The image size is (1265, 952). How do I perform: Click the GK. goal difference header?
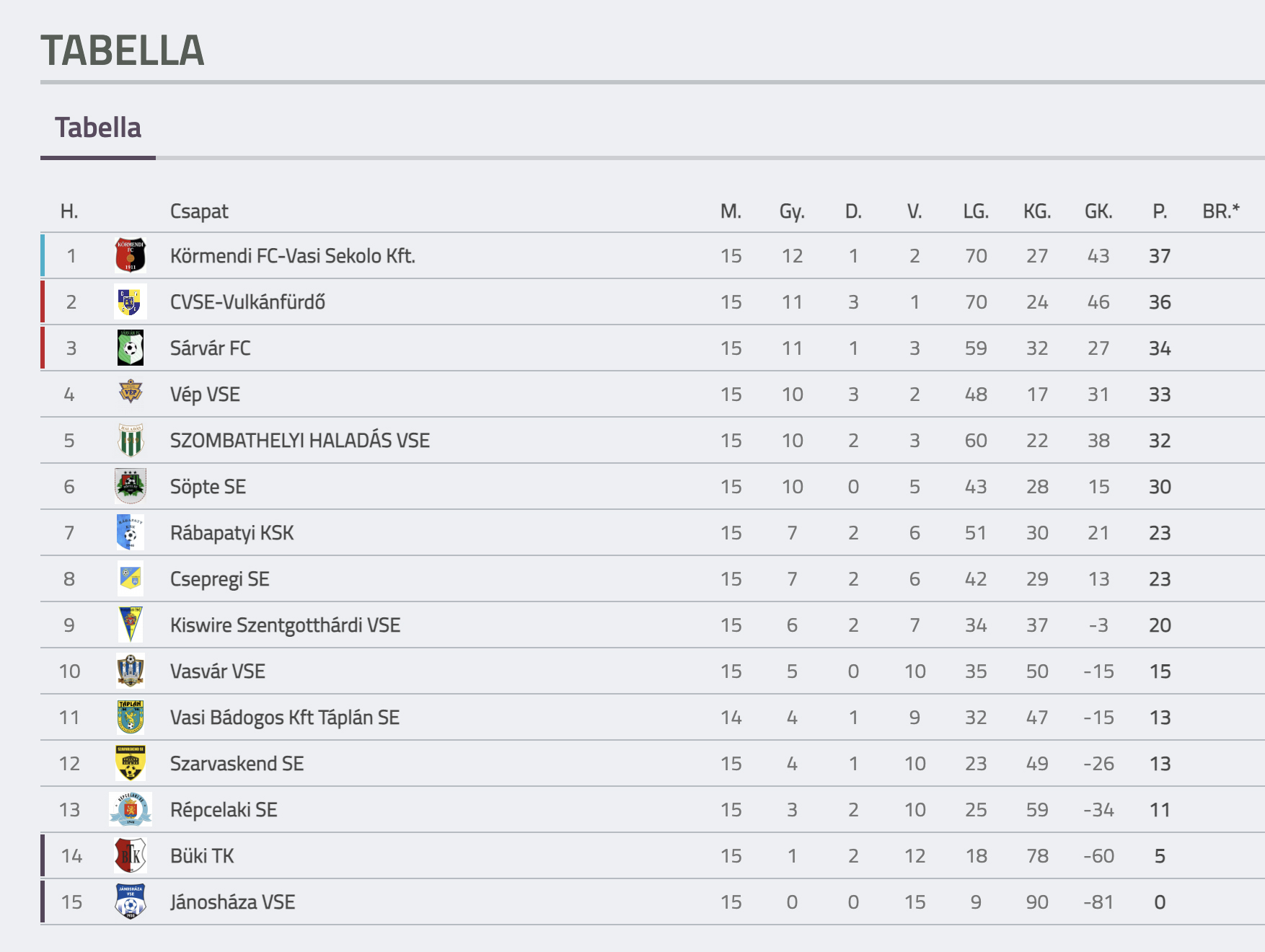1098,211
